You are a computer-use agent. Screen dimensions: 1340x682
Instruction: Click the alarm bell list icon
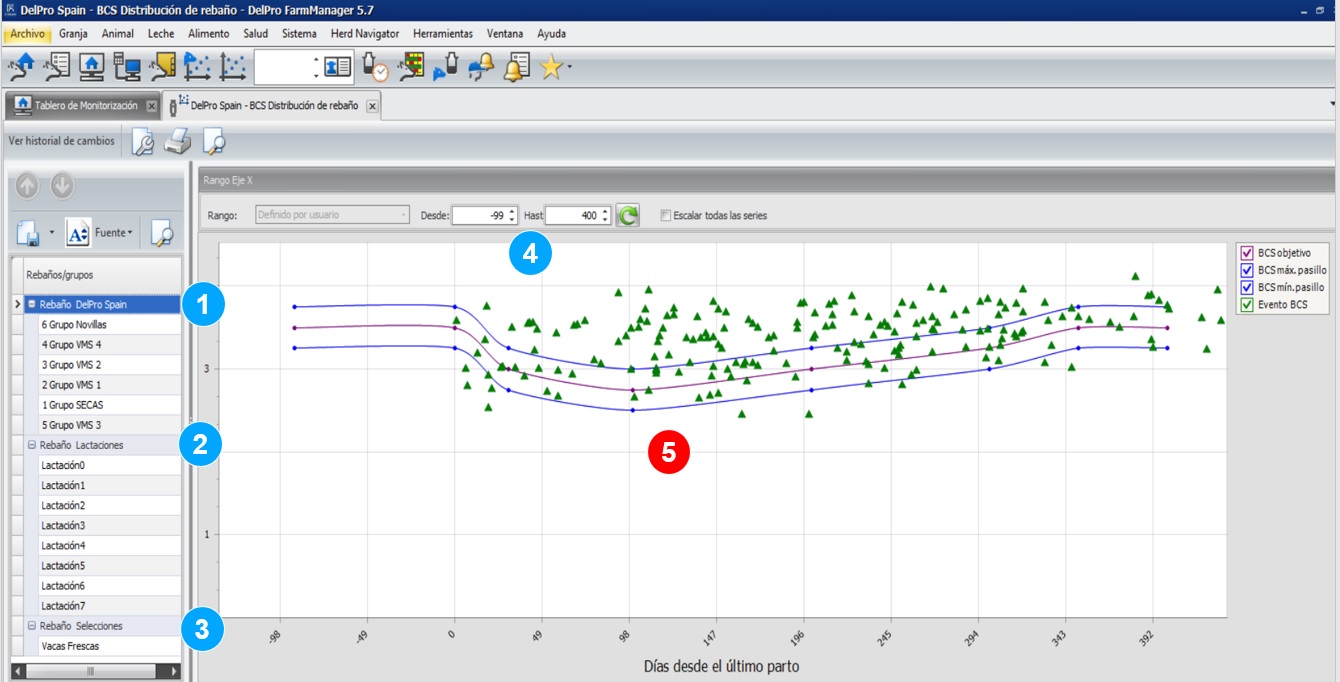click(x=517, y=67)
